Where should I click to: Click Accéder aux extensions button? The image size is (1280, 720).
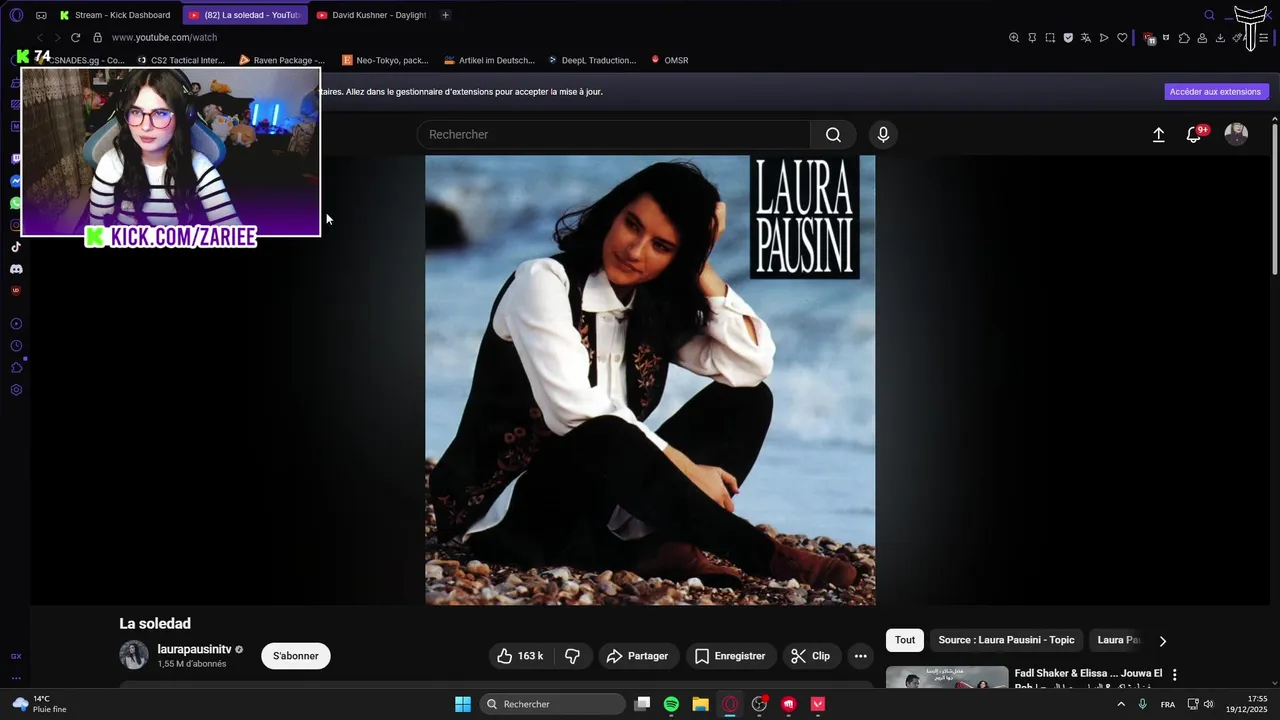pyautogui.click(x=1215, y=91)
